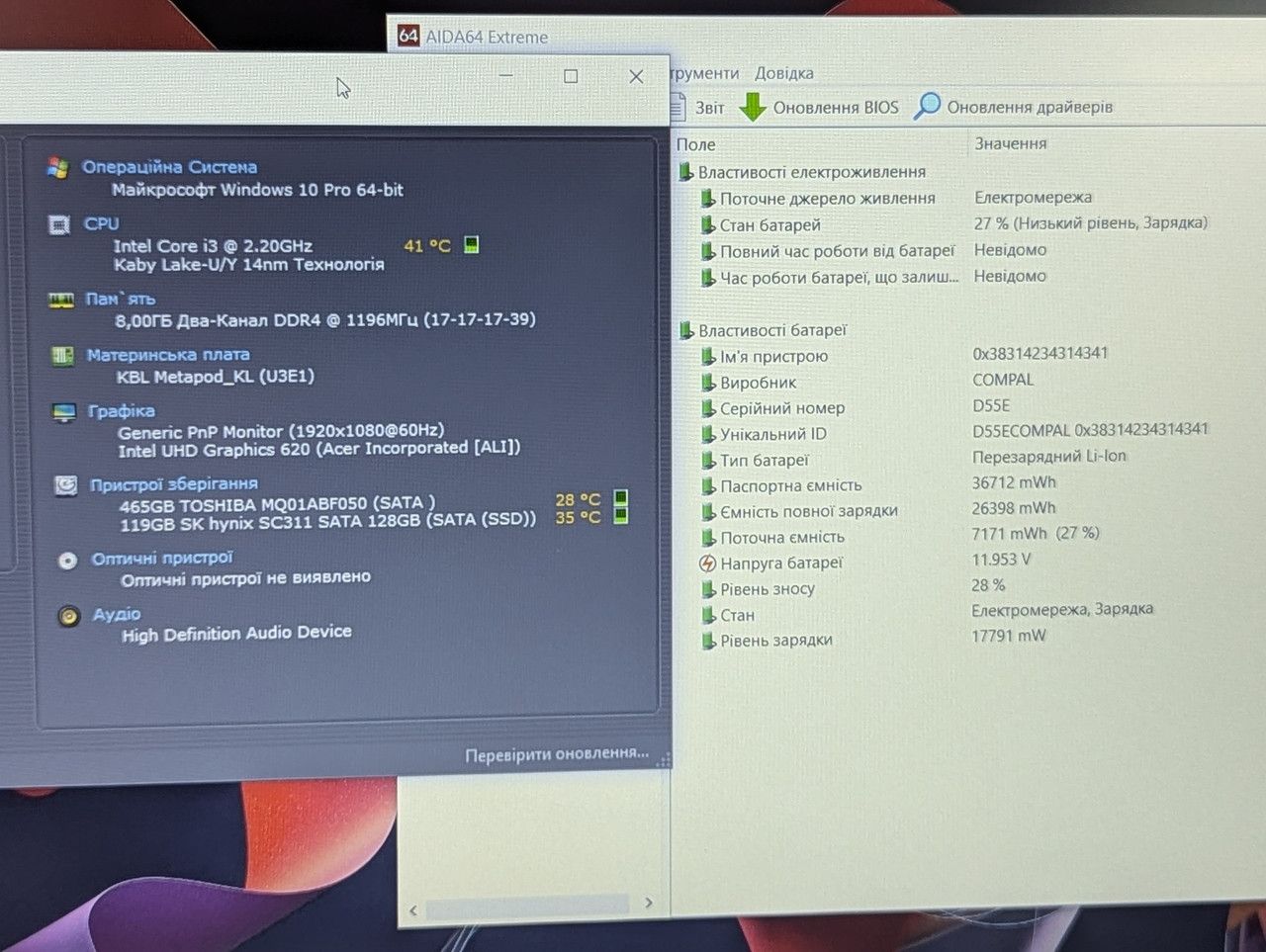Click the value COMPAL in Виробник row
The image size is (1266, 952).
1003,380
